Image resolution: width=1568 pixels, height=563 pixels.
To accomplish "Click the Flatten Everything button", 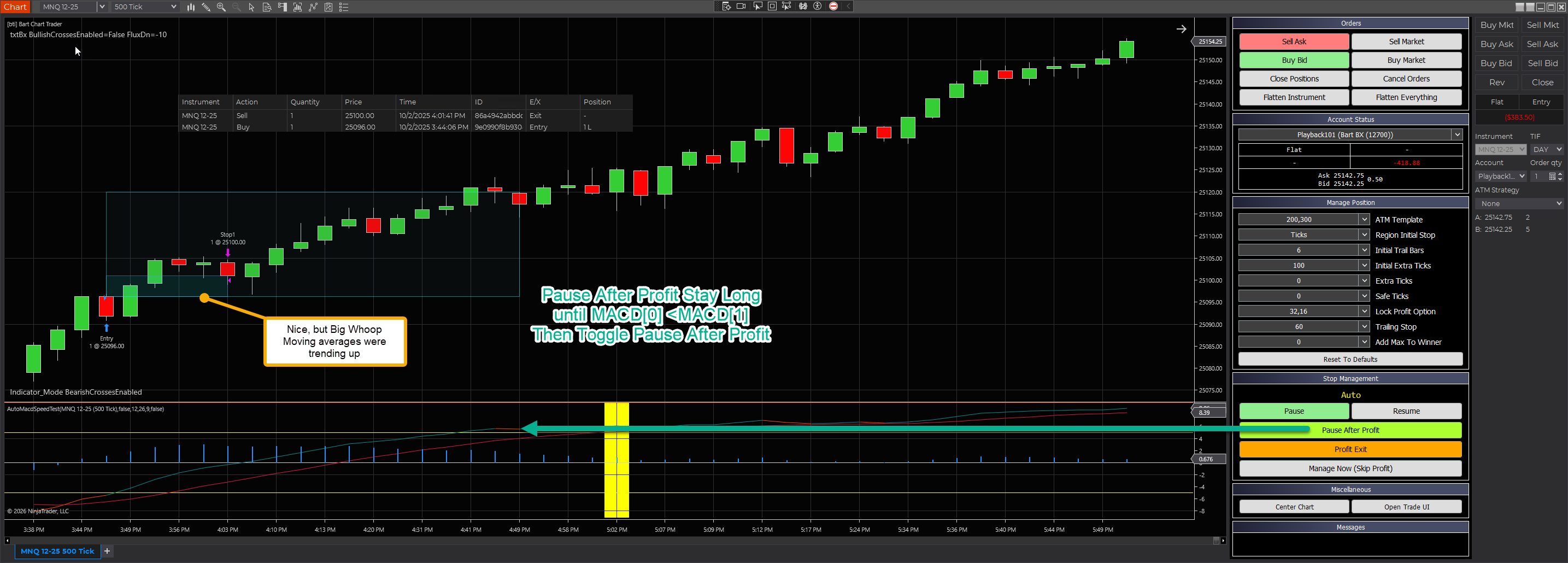I will (x=1406, y=97).
